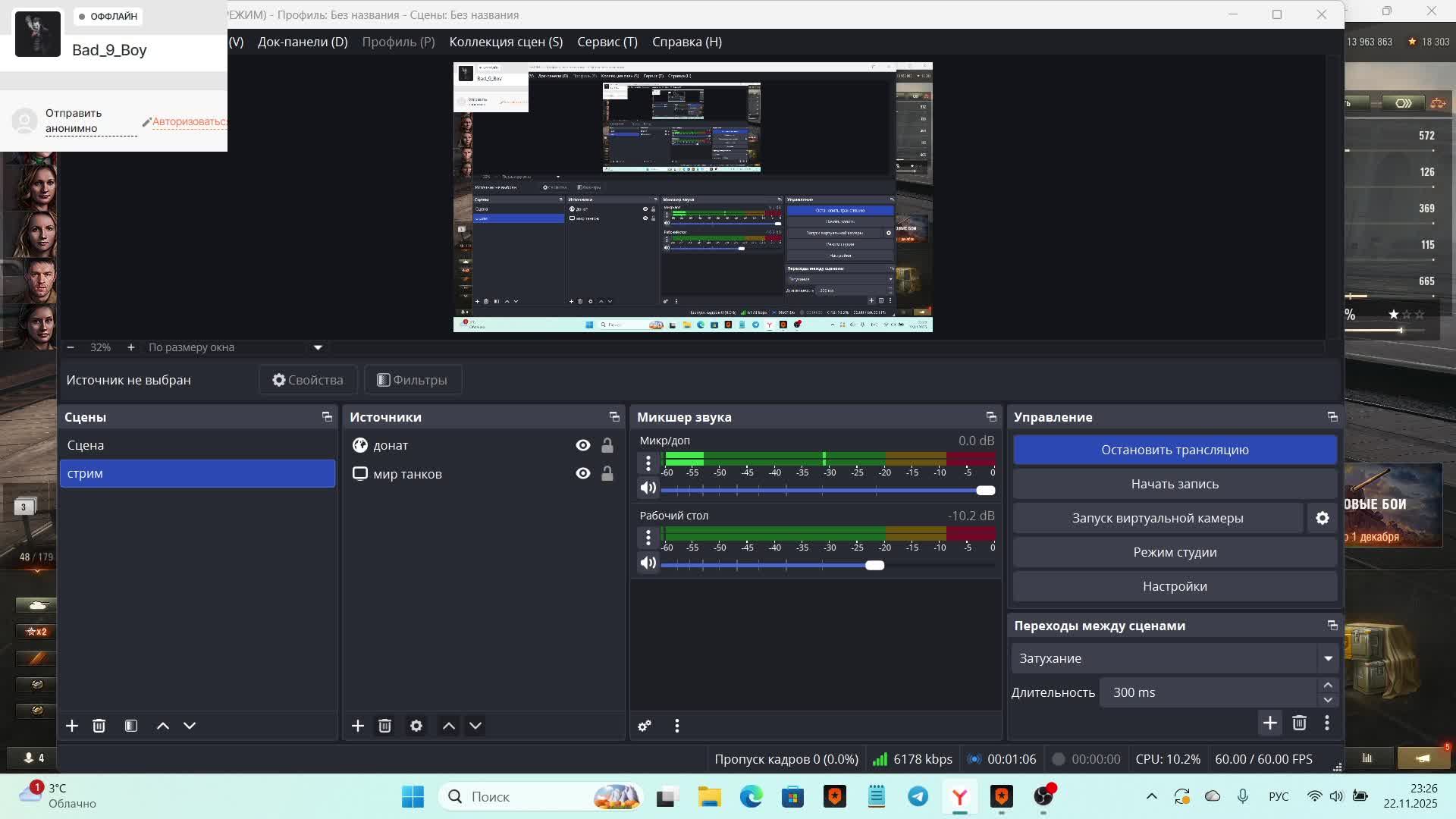1456x819 pixels.
Task: Open the Сервис menu
Action: (607, 42)
